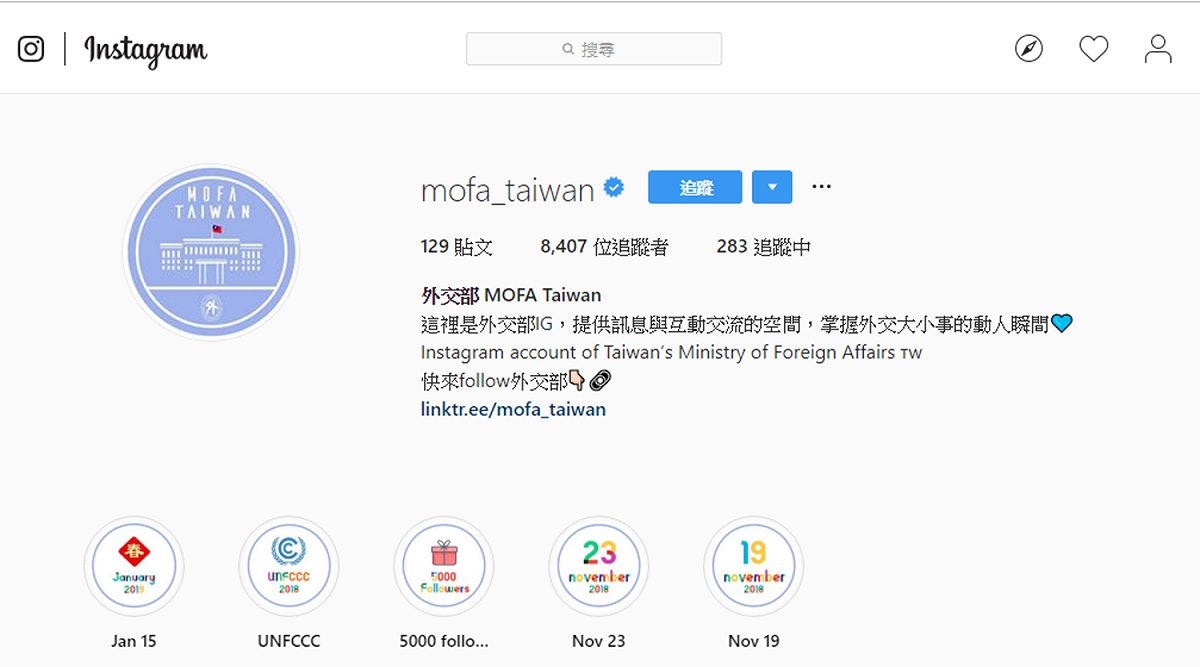Click the 追蹤 follow button
Screen dimensions: 1200x667
click(x=695, y=187)
